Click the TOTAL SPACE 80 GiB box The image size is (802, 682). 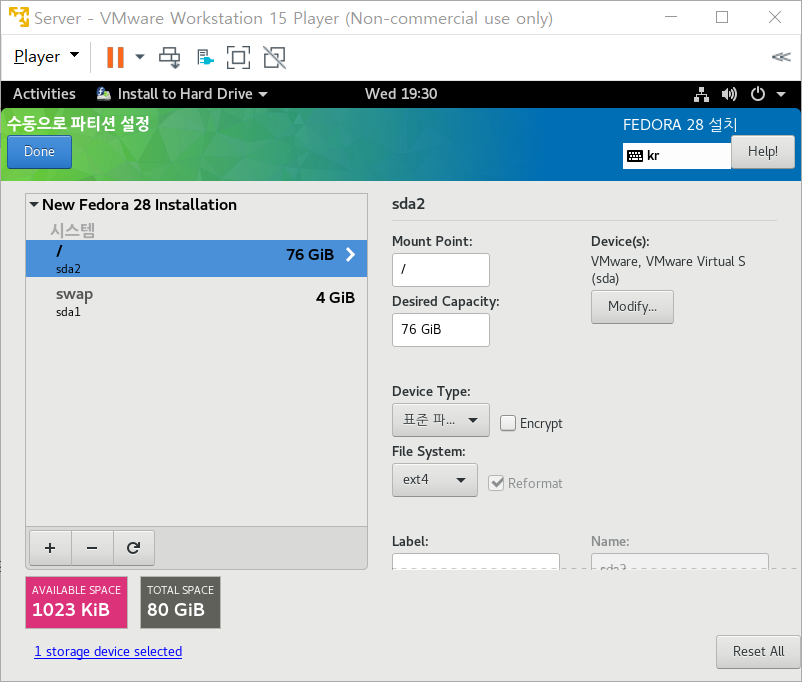(x=181, y=602)
